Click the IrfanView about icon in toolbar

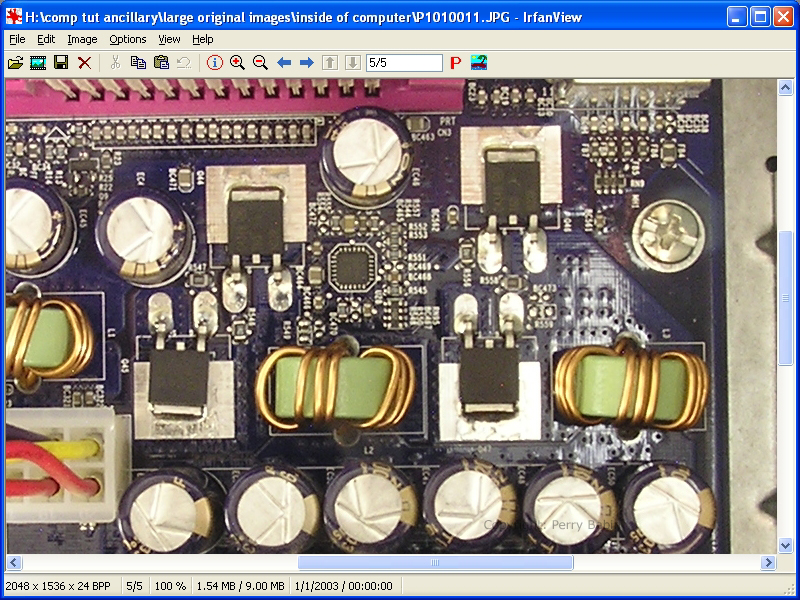click(x=479, y=63)
